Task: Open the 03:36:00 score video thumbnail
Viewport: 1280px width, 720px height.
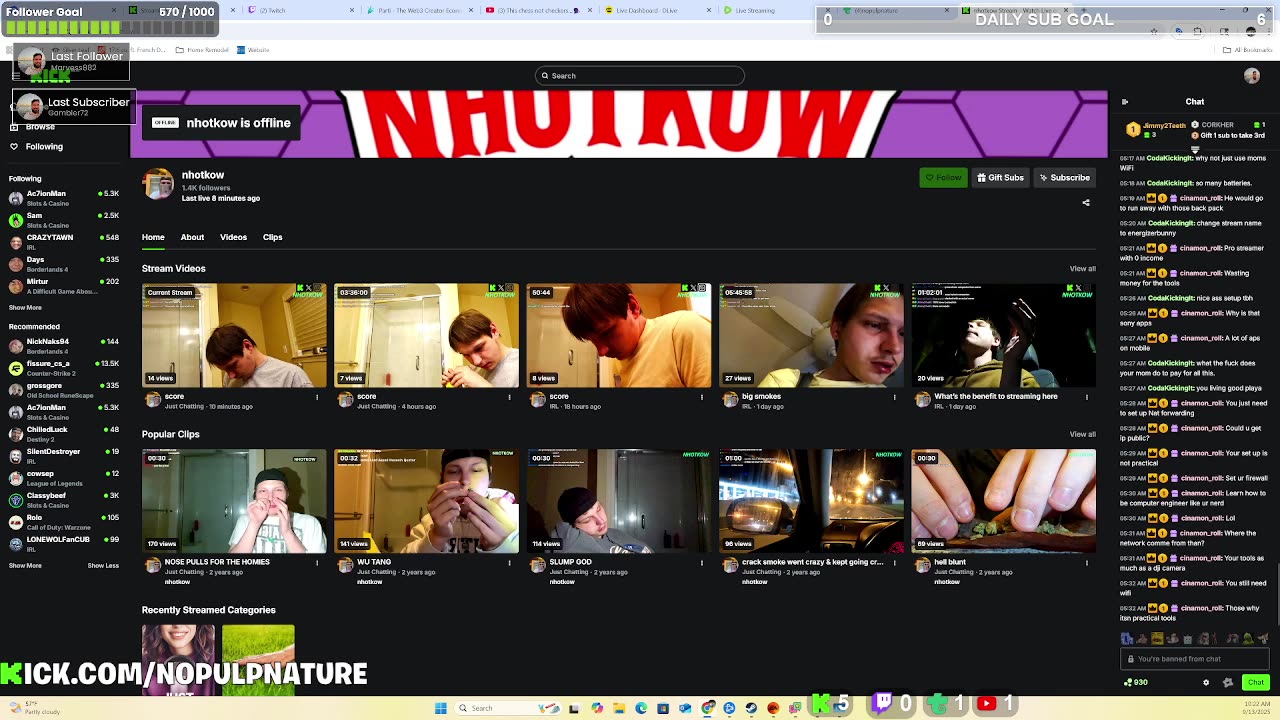Action: coord(426,335)
